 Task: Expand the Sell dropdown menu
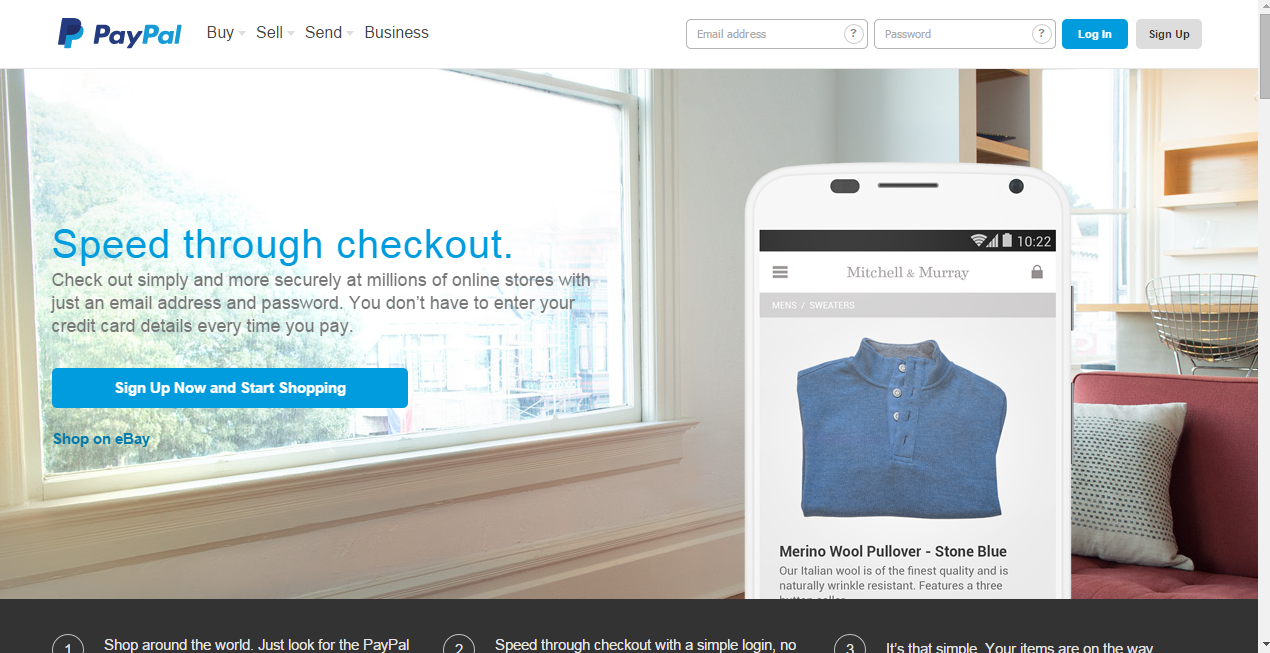[x=275, y=33]
